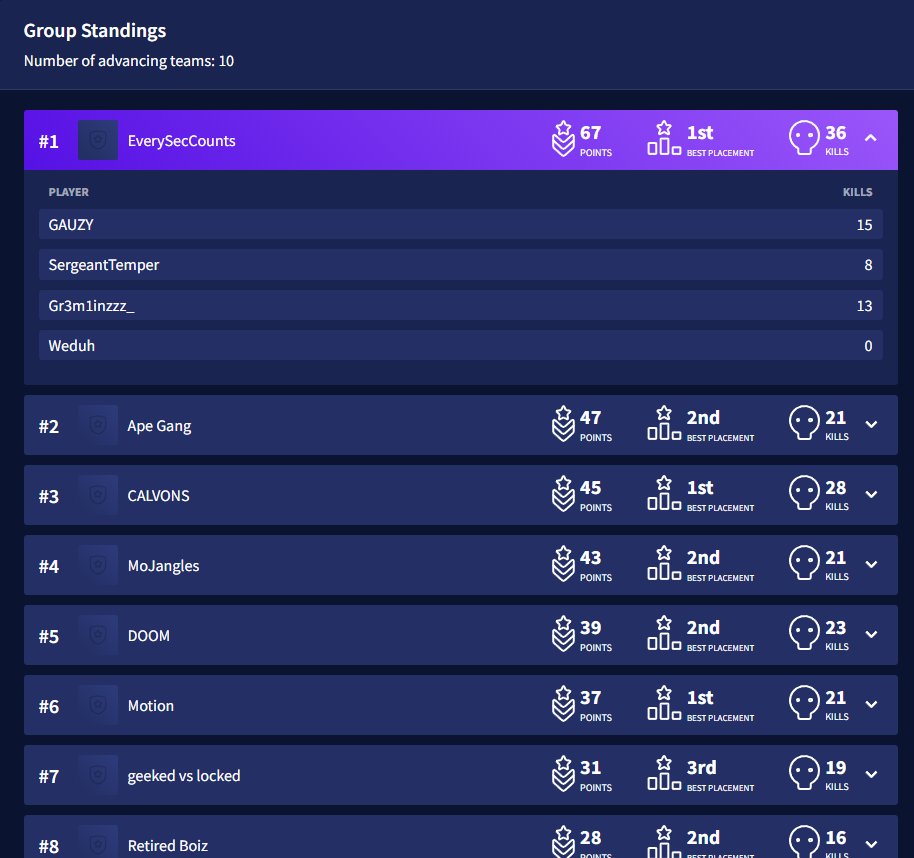Click the podium placement icon for MoJangles
The image size is (914, 858).
[664, 563]
